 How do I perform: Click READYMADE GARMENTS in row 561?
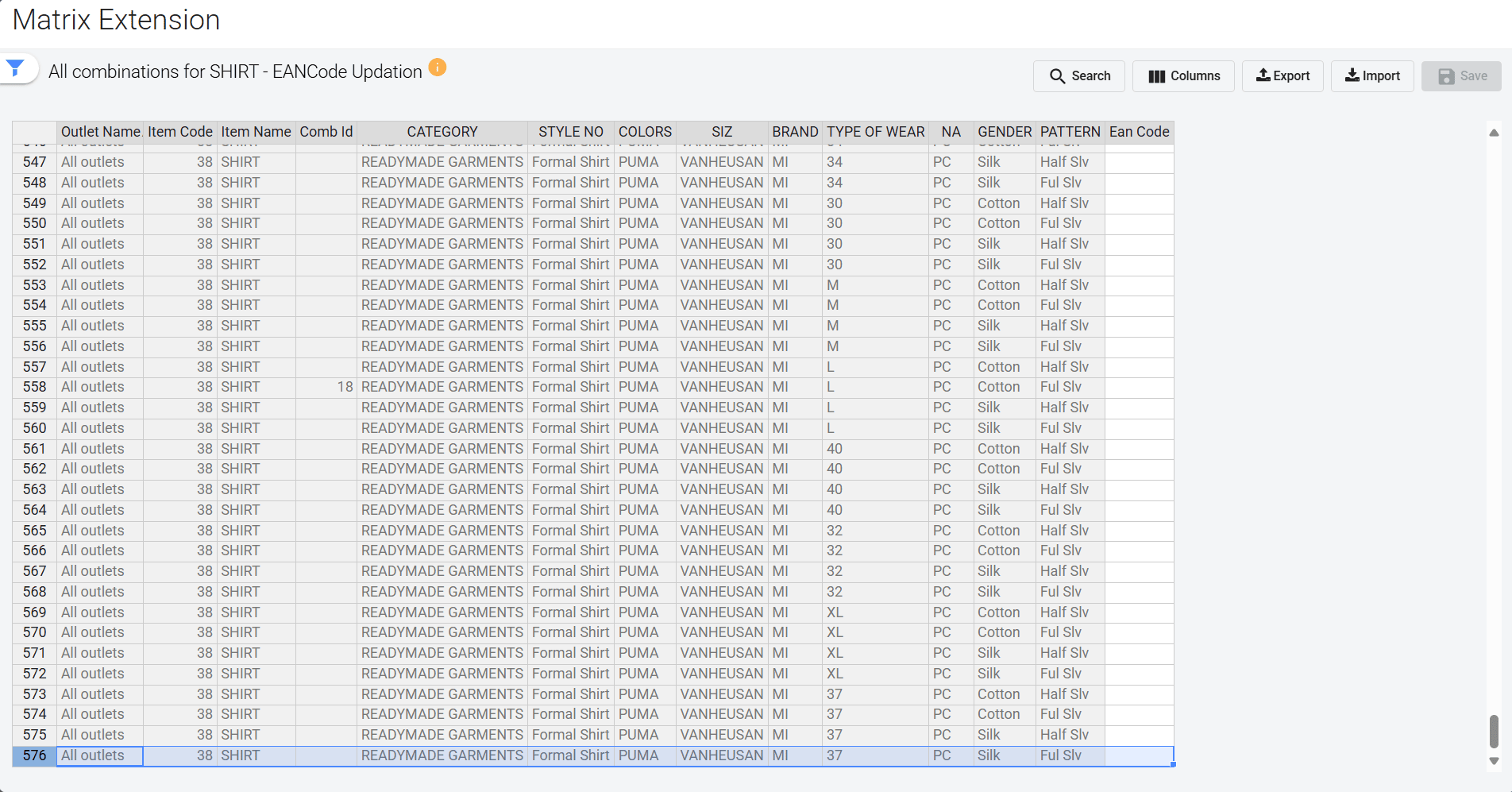(x=442, y=449)
